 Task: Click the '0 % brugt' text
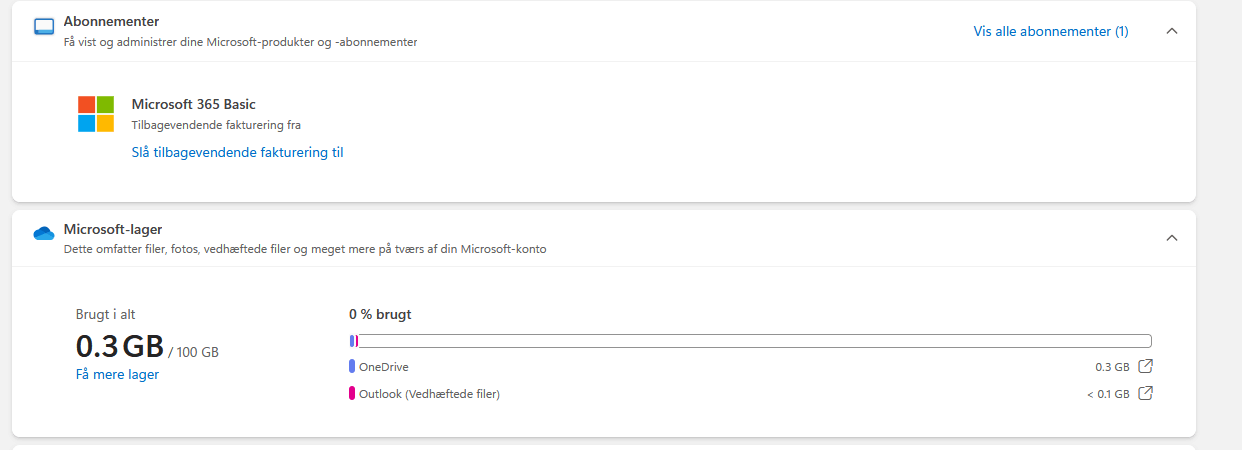click(380, 314)
